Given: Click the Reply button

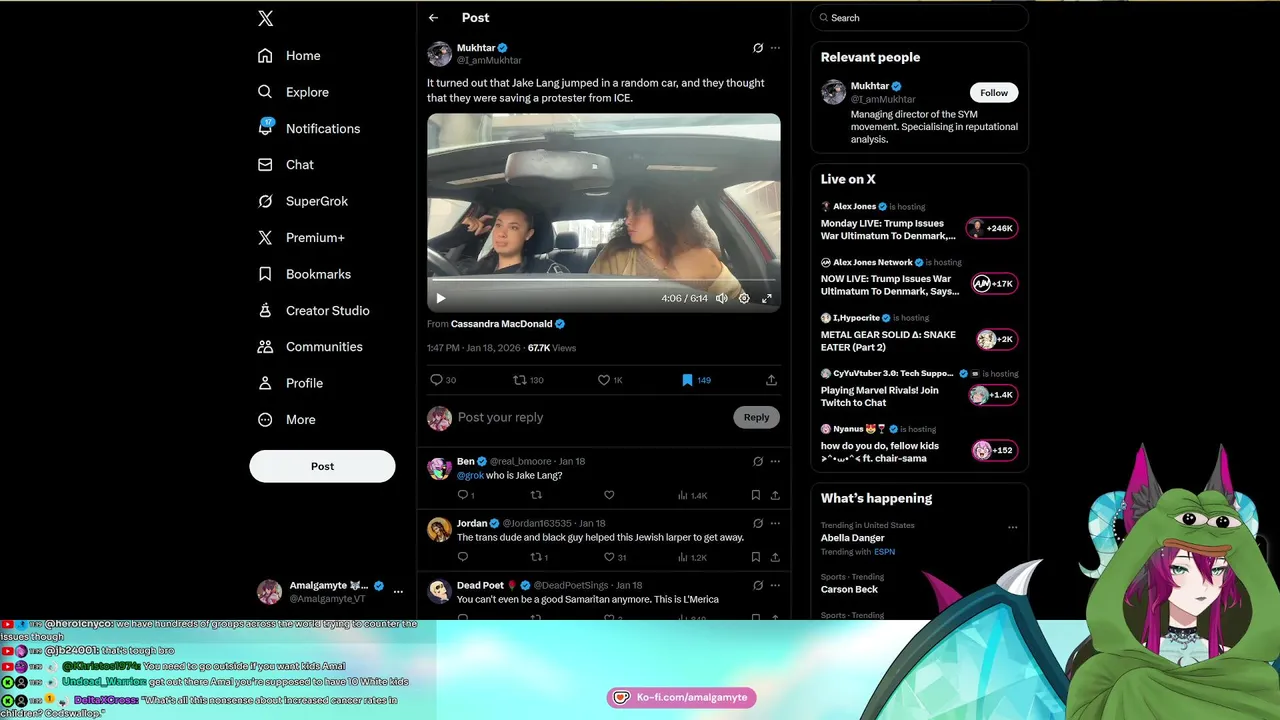Looking at the screenshot, I should coord(756,417).
